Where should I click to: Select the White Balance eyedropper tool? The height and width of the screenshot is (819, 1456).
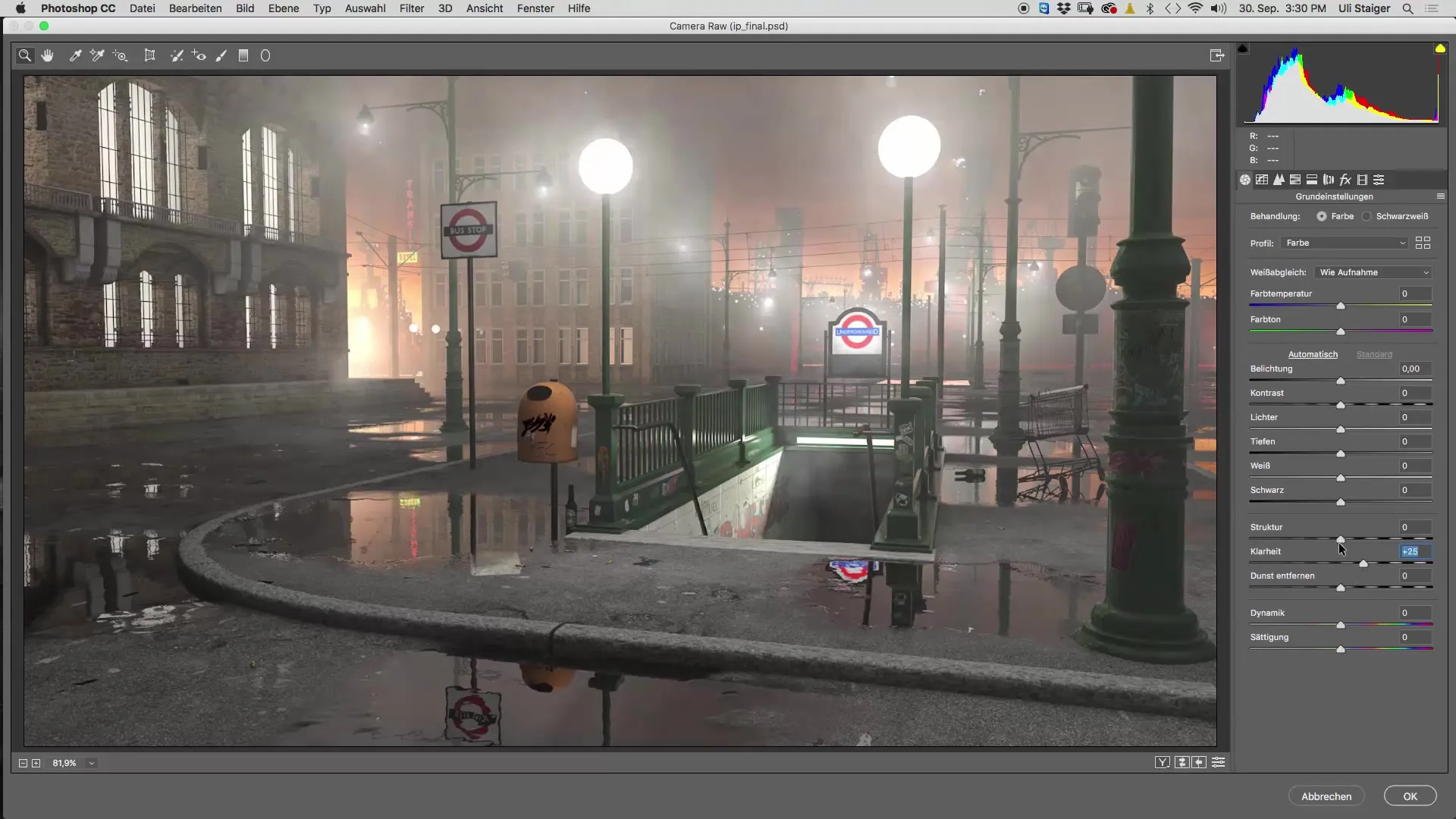75,55
